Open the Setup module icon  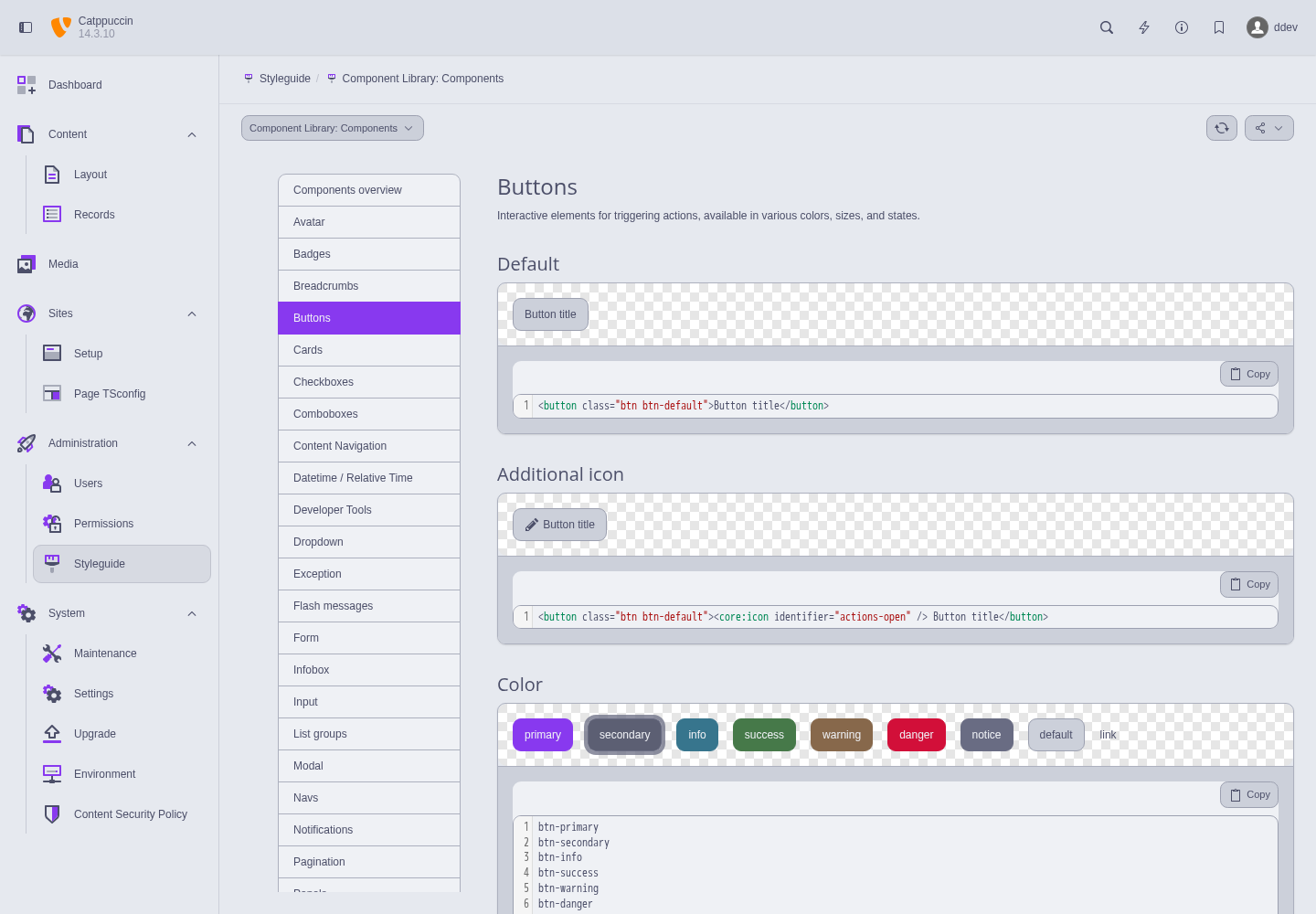(x=52, y=354)
